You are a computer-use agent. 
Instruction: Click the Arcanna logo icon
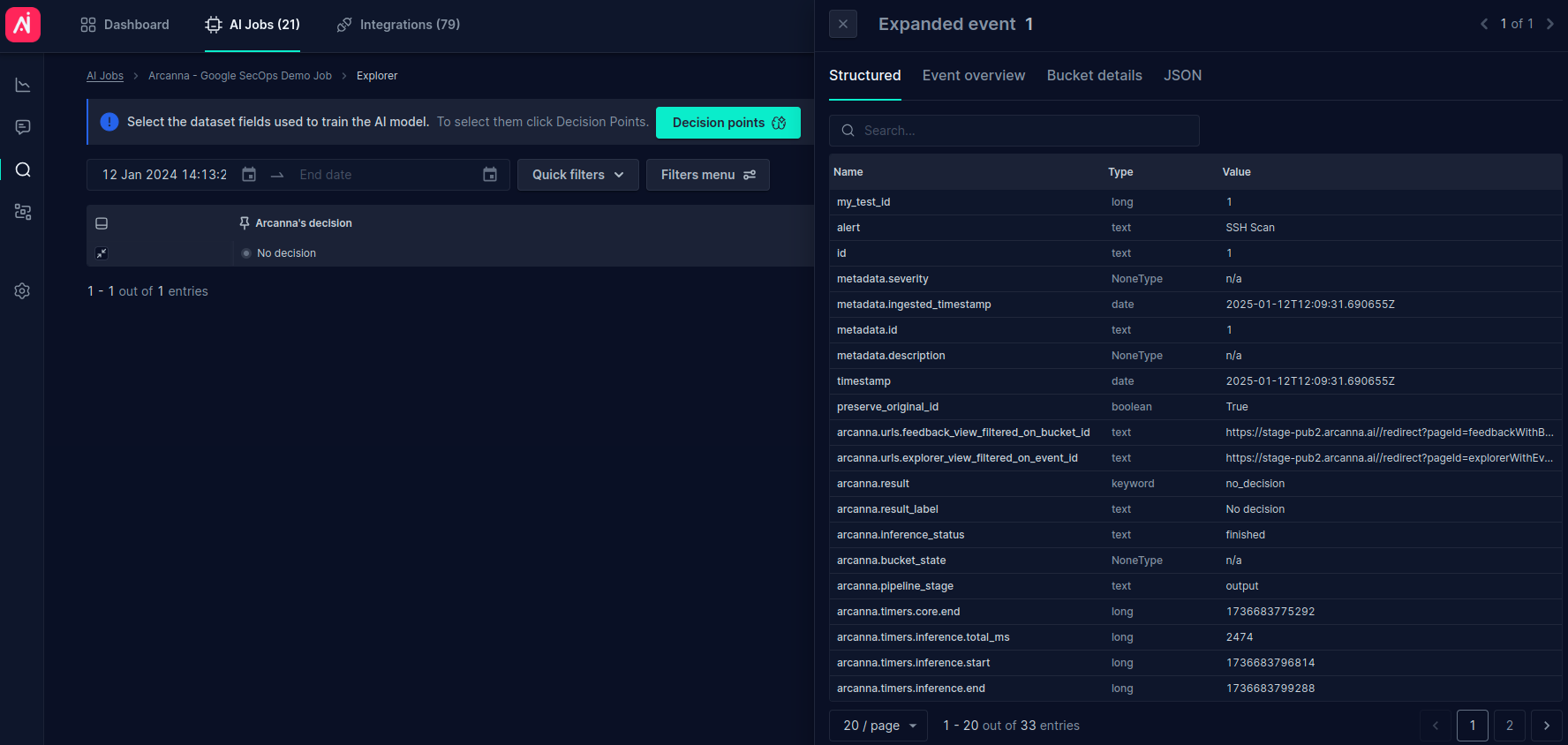point(23,25)
